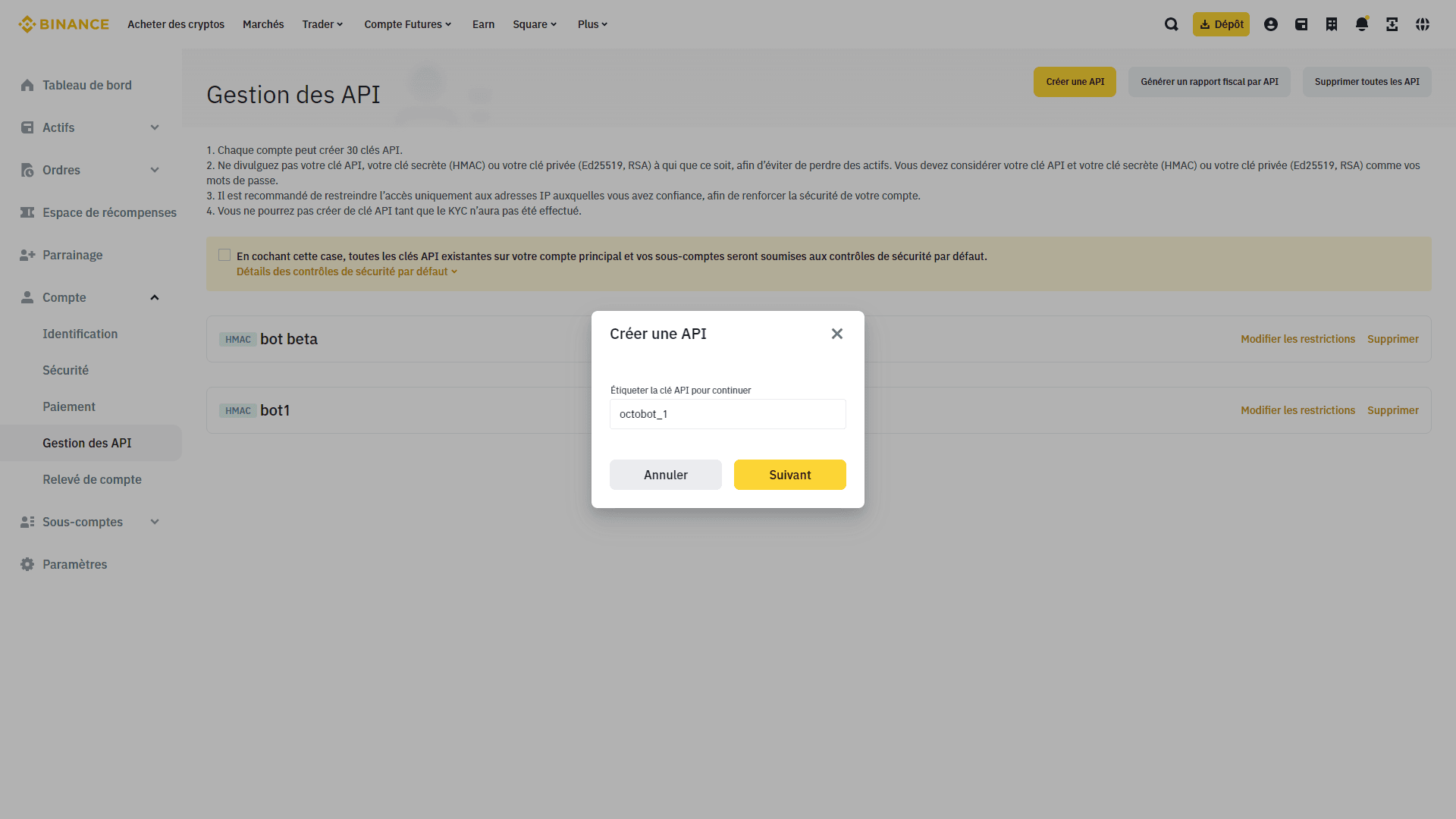Click Supprimer toutes les API
Viewport: 1456px width, 819px height.
(1367, 82)
